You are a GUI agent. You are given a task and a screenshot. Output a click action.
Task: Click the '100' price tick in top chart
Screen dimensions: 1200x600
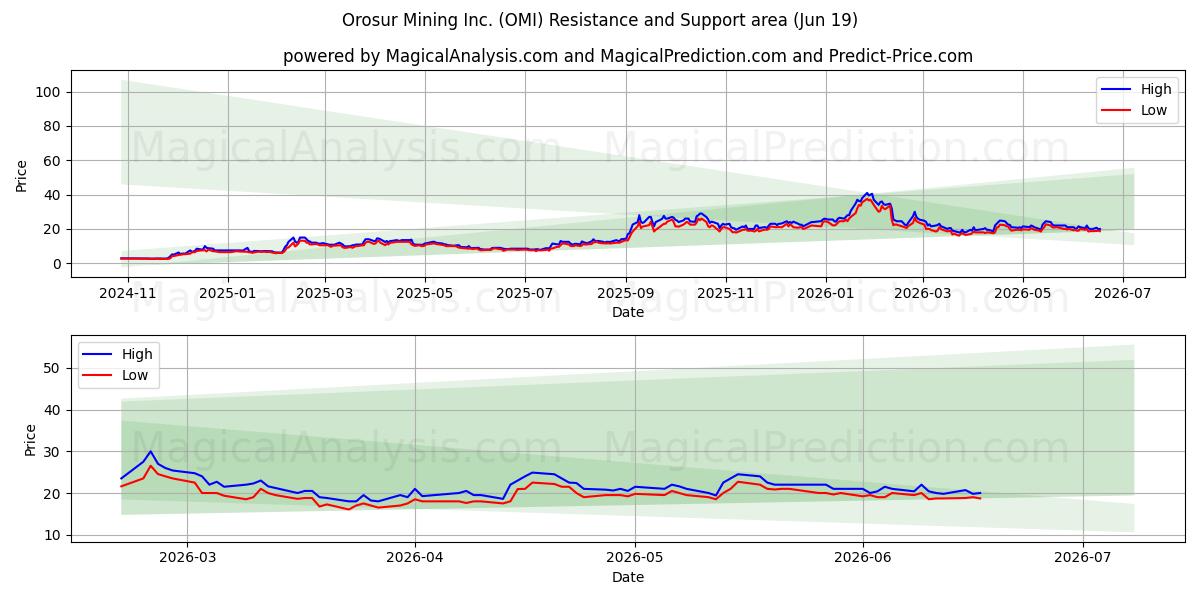[x=49, y=92]
